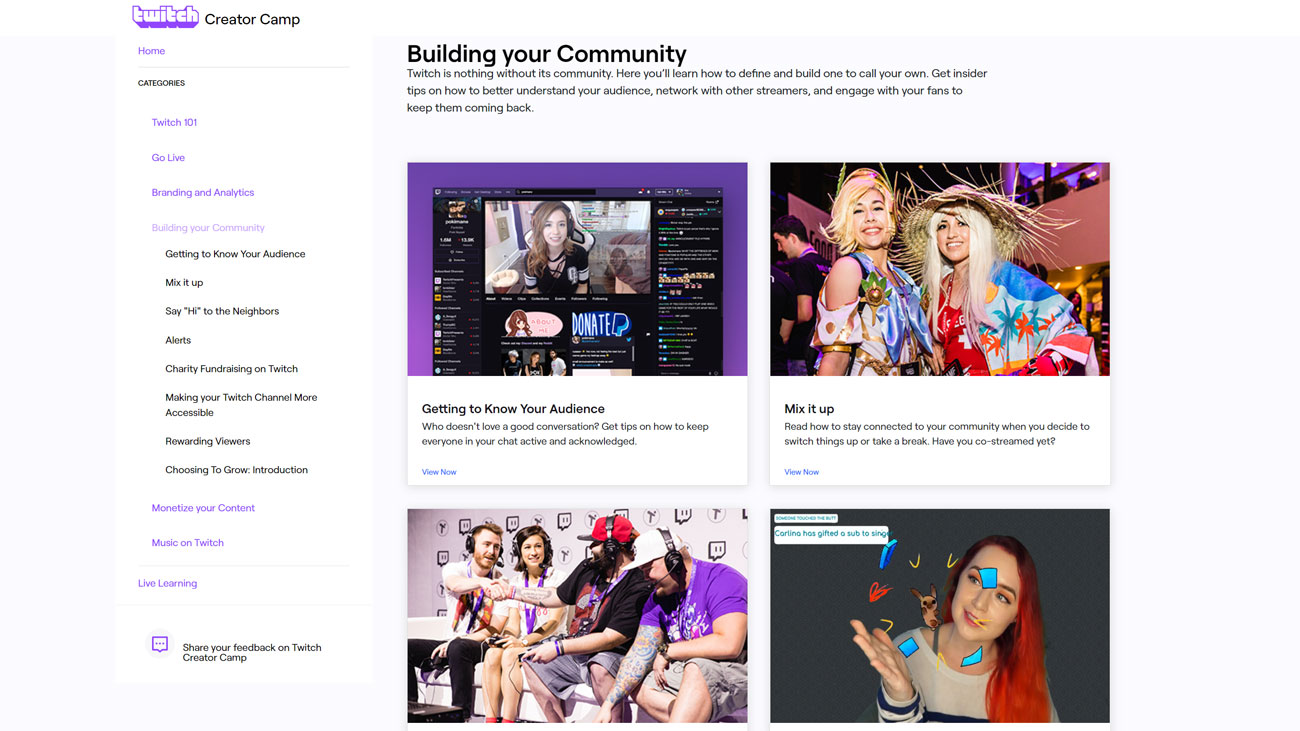The image size is (1300, 731).
Task: Open Making your Twitch Channel More Accessible
Action: coord(241,404)
